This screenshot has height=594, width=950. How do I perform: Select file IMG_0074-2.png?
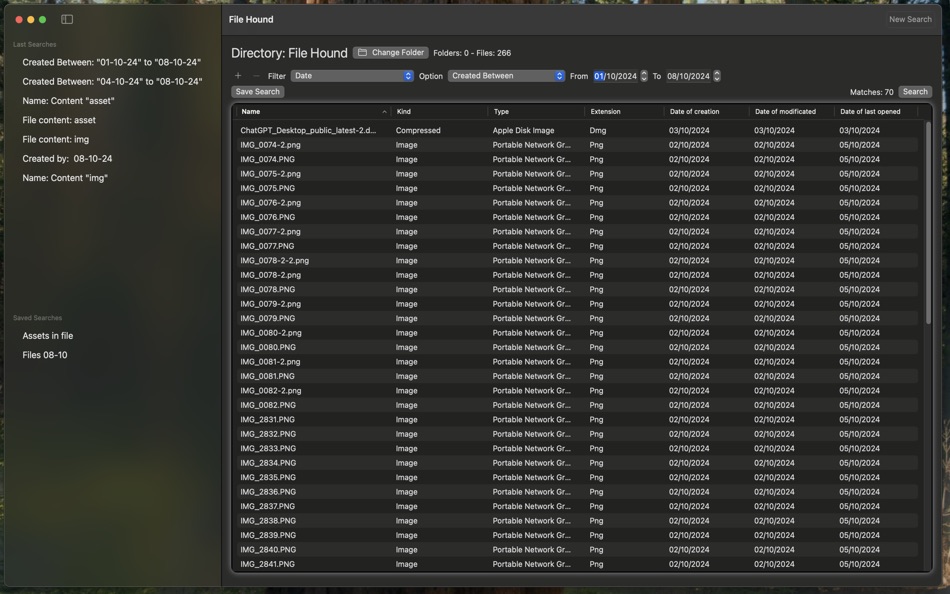click(577, 145)
